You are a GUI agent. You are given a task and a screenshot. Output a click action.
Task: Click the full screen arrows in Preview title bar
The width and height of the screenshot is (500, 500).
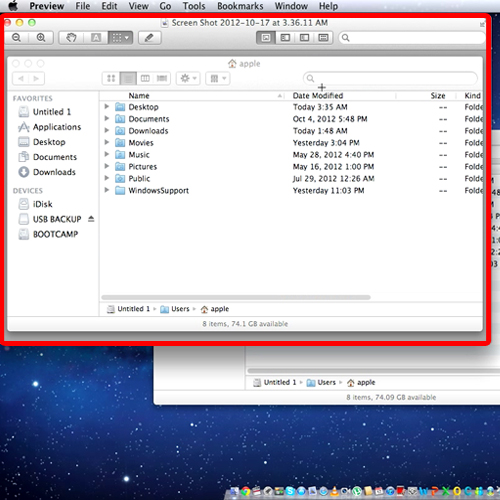pos(482,24)
